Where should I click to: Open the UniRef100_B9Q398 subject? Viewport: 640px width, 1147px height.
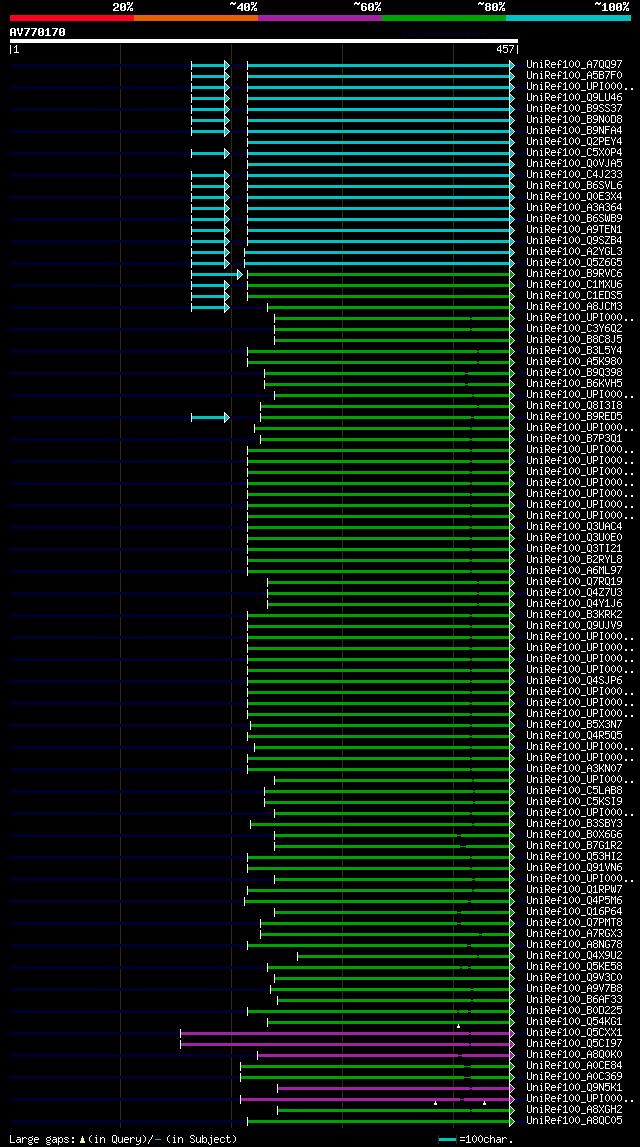pyautogui.click(x=574, y=373)
